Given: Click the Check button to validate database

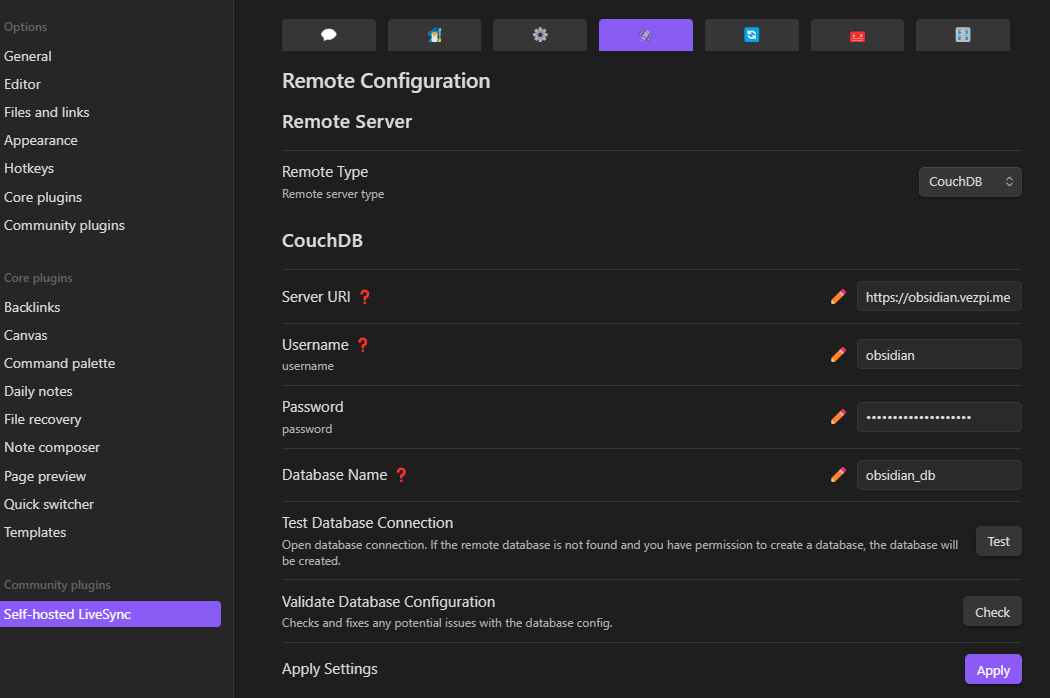Looking at the screenshot, I should point(992,612).
